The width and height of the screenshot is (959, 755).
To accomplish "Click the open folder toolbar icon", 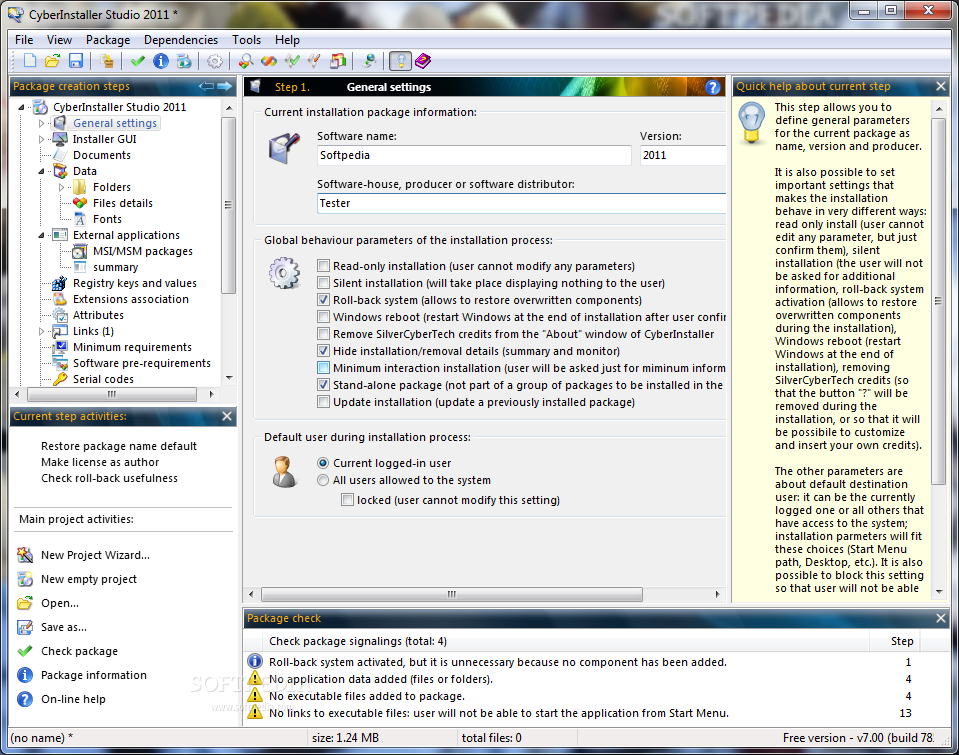I will point(53,61).
